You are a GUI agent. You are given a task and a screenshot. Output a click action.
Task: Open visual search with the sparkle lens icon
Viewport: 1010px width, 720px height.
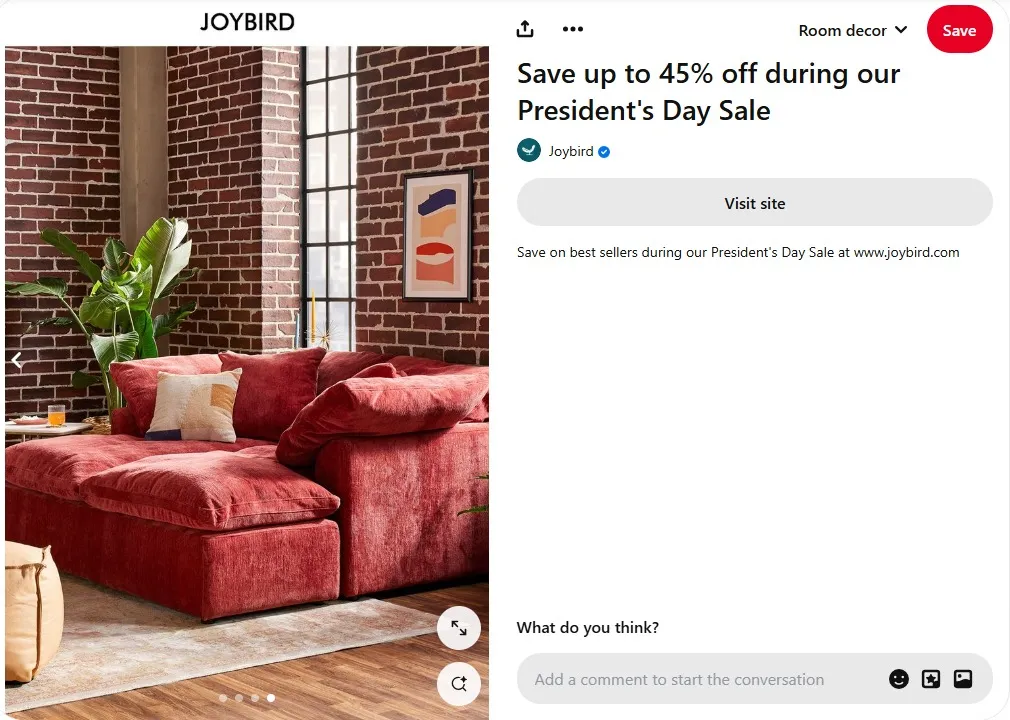coord(459,684)
